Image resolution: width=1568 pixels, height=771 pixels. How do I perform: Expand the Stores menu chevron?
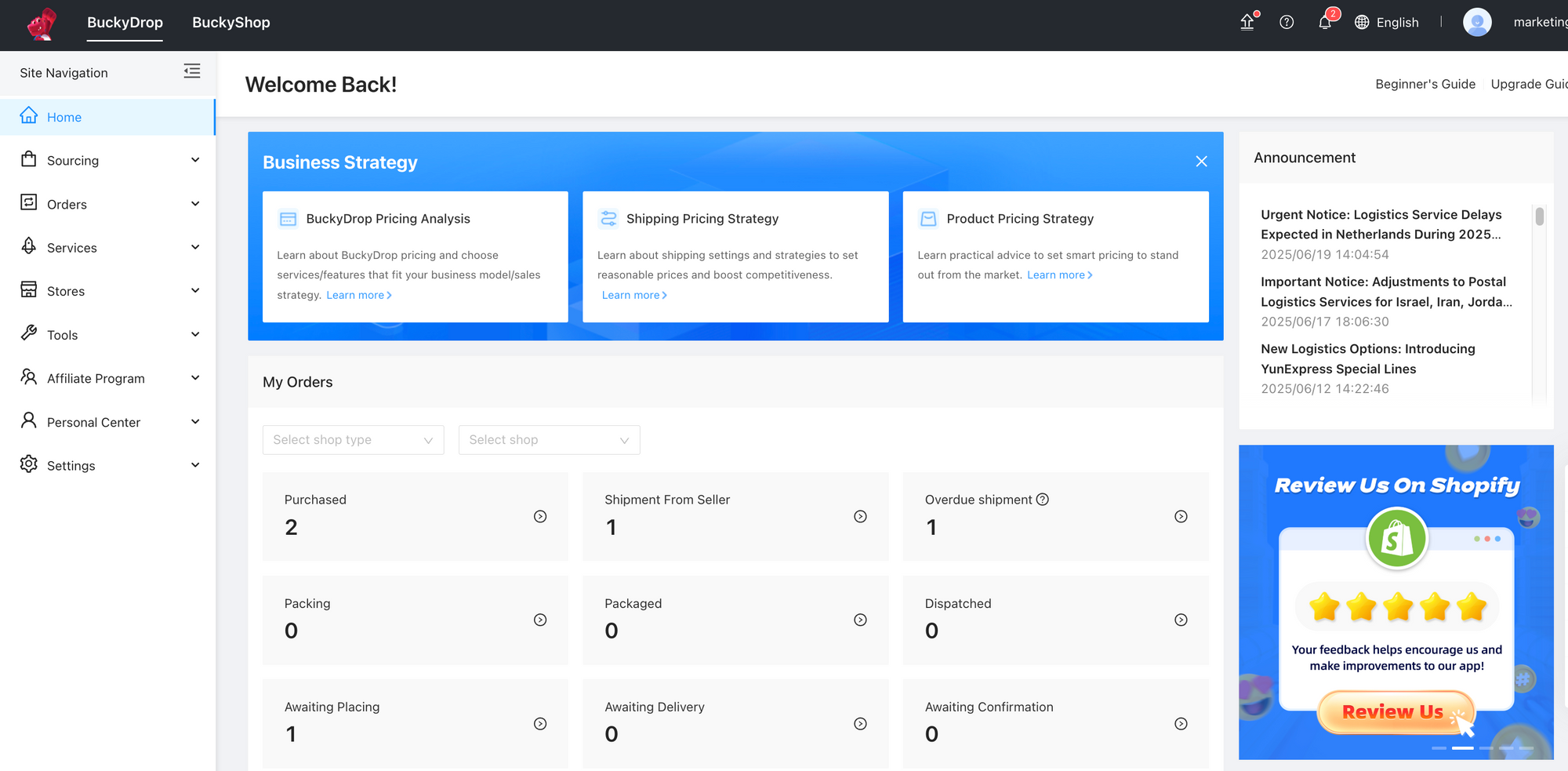(x=195, y=290)
